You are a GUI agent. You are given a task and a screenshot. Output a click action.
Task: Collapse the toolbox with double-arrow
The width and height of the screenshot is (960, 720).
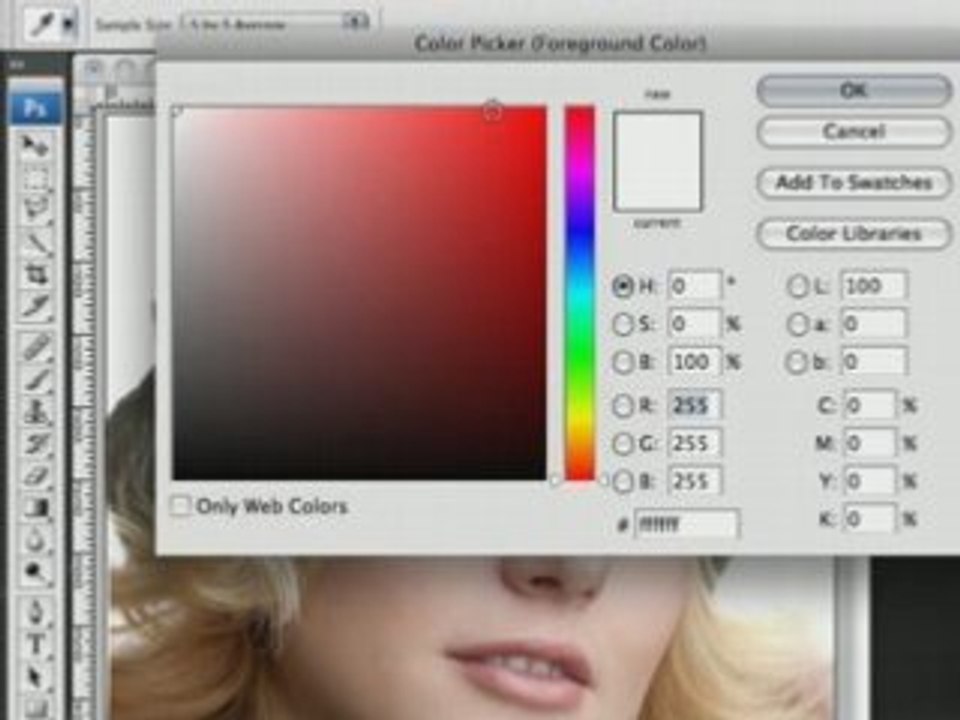16,64
